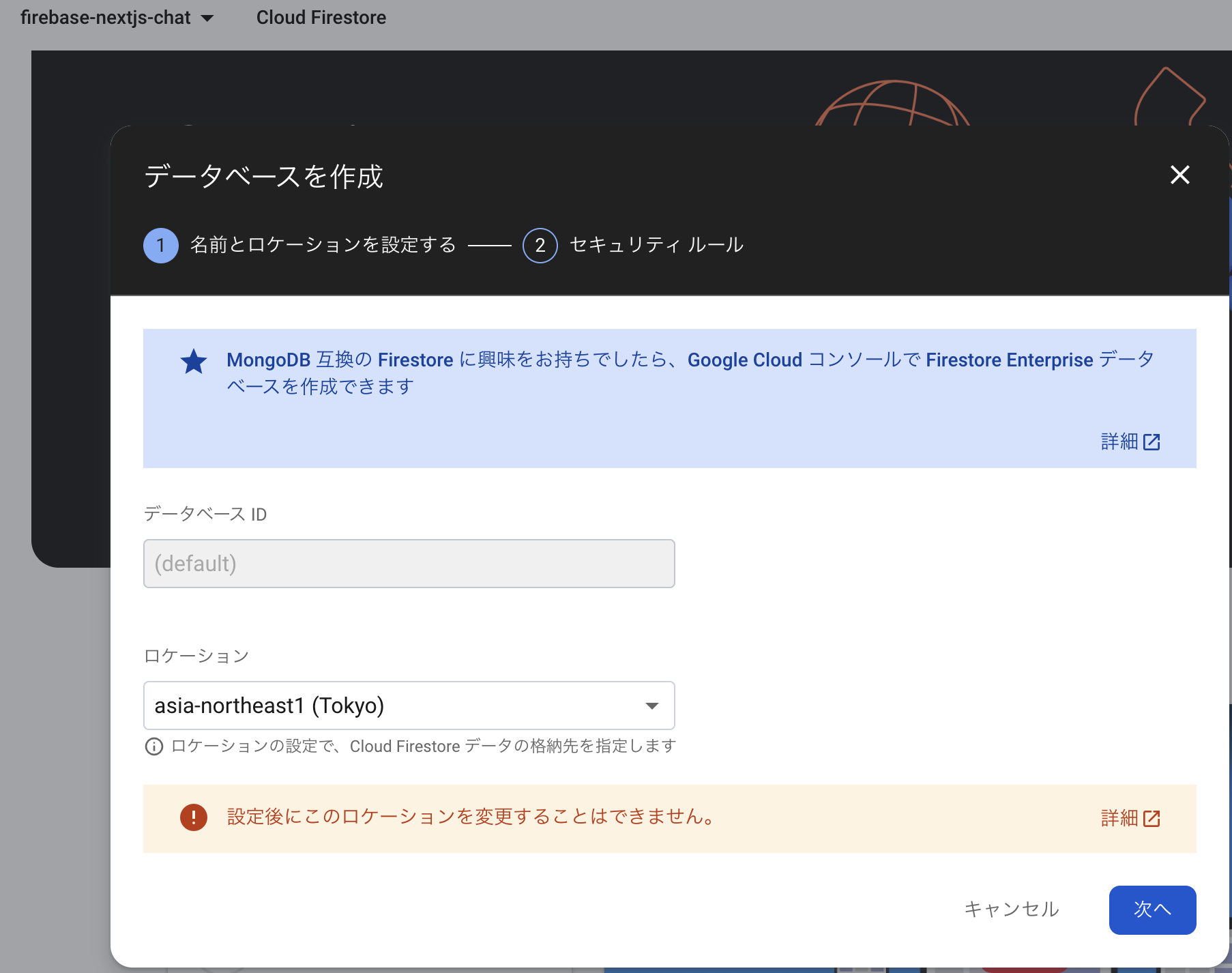The width and height of the screenshot is (1232, 973).
Task: Click the キャンセル button
Action: 1011,910
